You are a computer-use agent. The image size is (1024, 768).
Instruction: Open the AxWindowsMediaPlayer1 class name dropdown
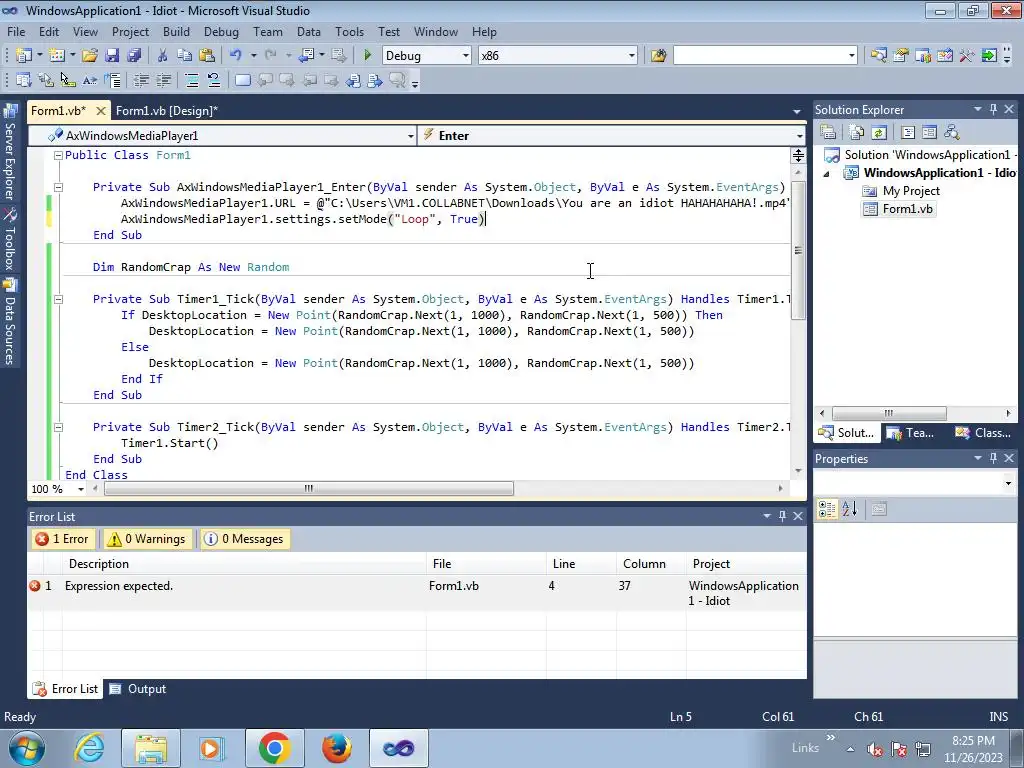411,136
